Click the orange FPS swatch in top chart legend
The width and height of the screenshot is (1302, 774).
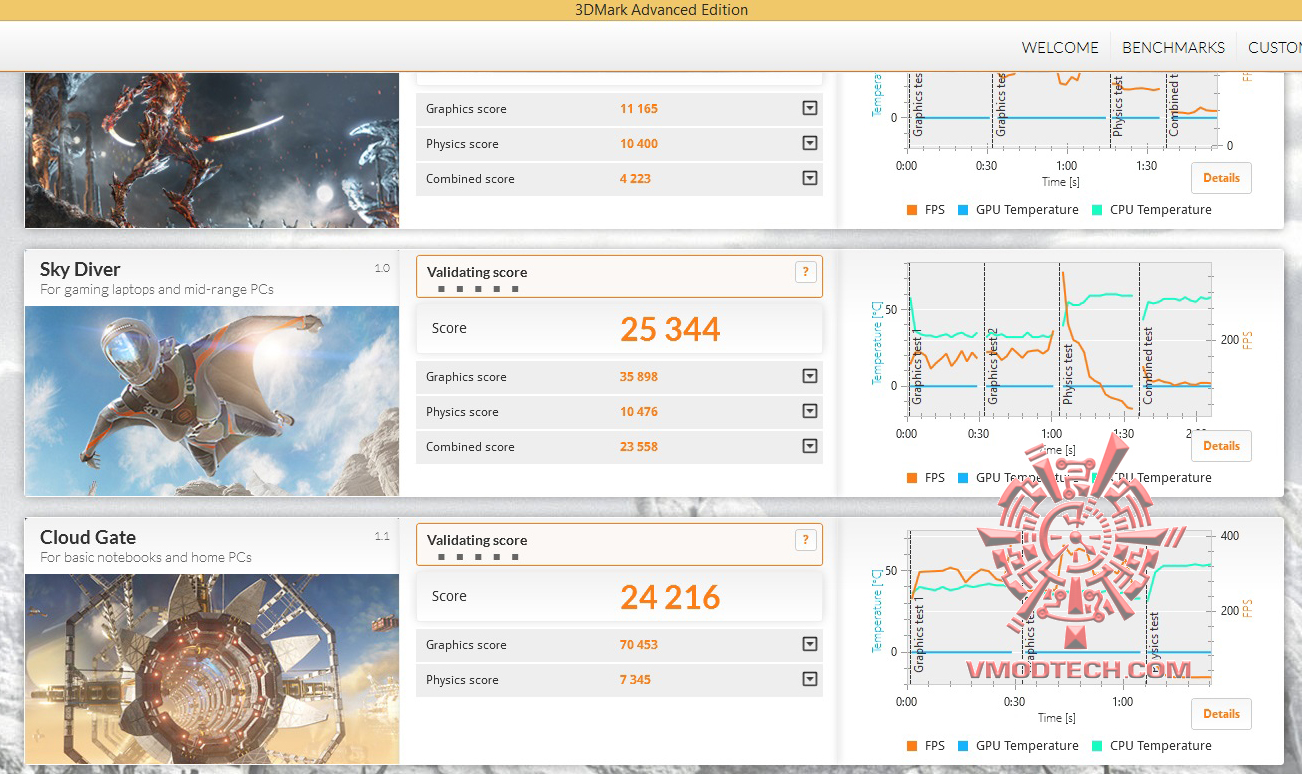tap(912, 210)
